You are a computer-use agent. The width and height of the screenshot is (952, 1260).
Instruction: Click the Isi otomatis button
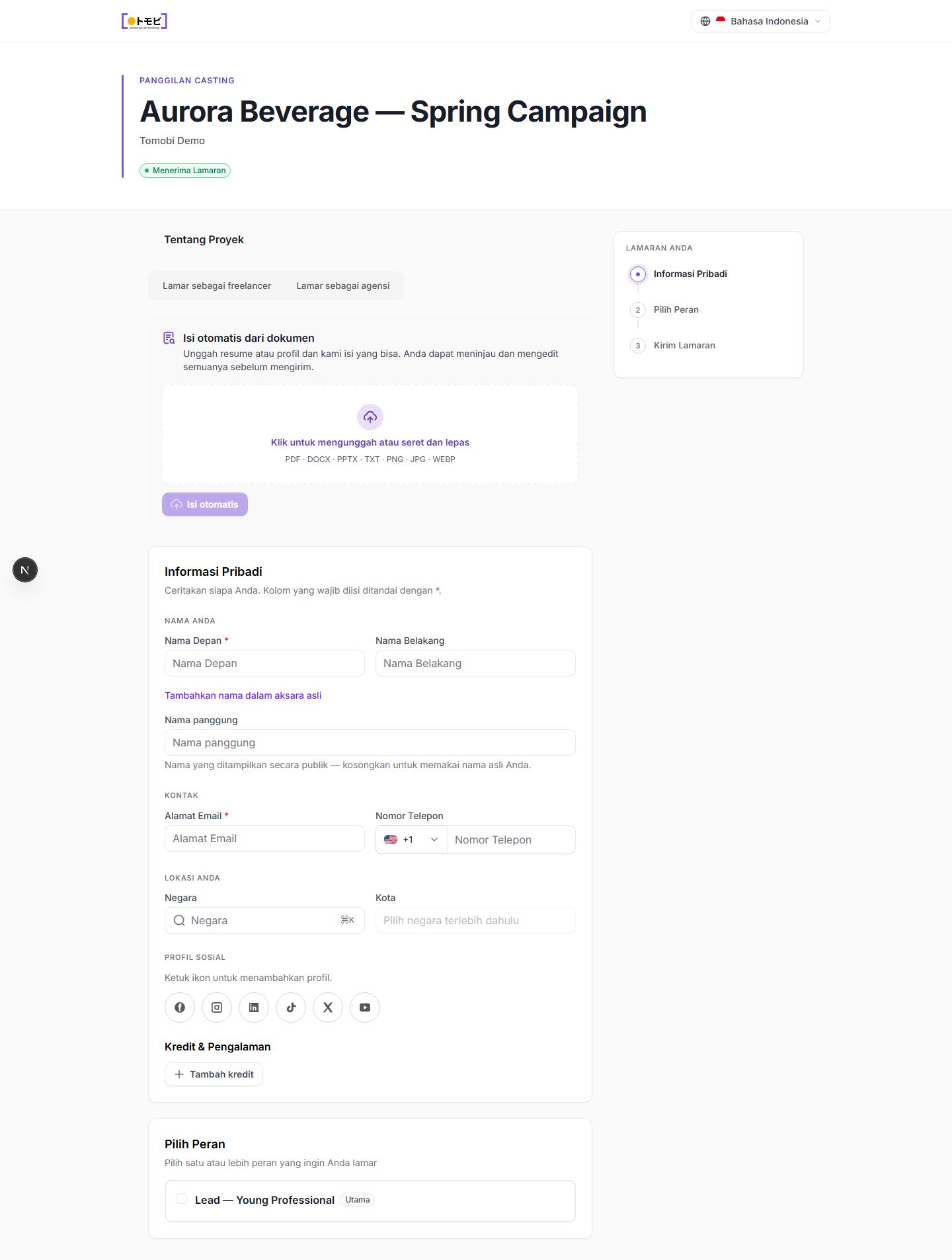pos(205,504)
